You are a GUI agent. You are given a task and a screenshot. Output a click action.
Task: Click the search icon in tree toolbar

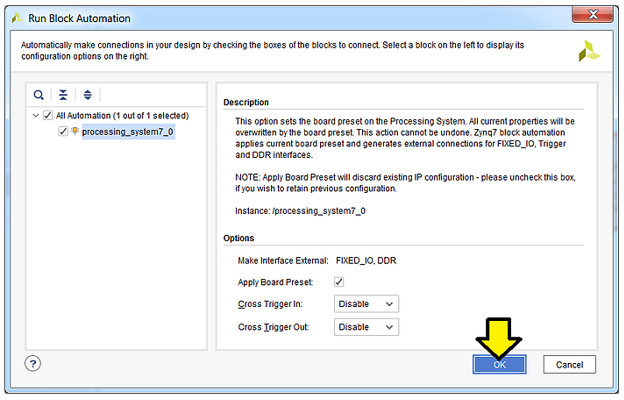pos(39,95)
